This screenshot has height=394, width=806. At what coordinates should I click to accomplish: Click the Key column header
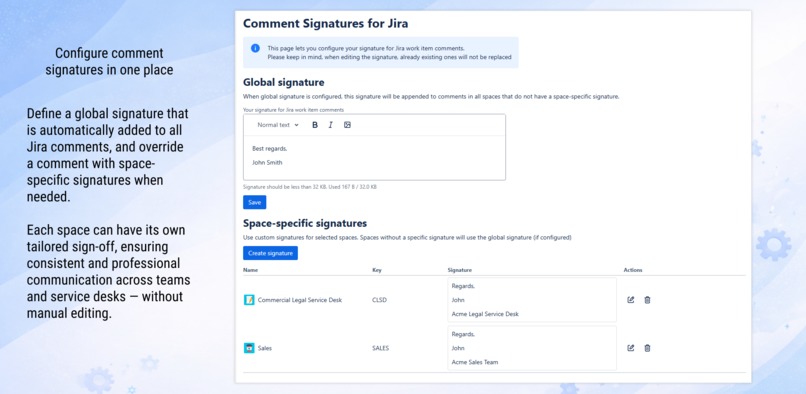[x=376, y=270]
